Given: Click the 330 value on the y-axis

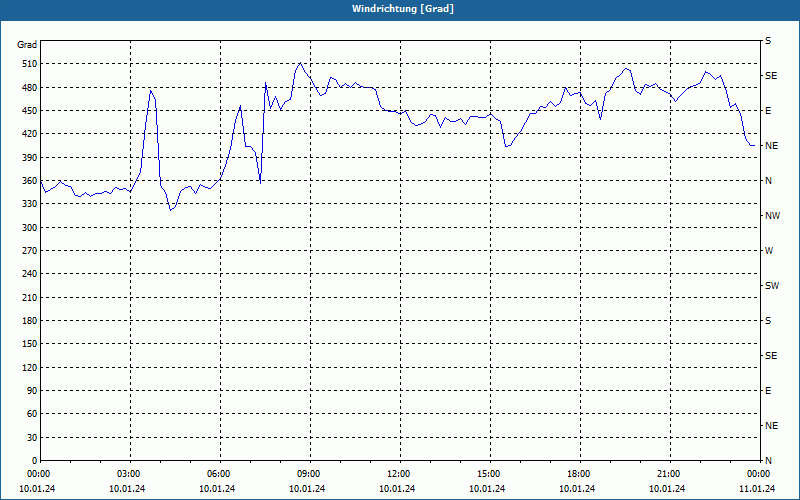Looking at the screenshot, I should (30, 204).
